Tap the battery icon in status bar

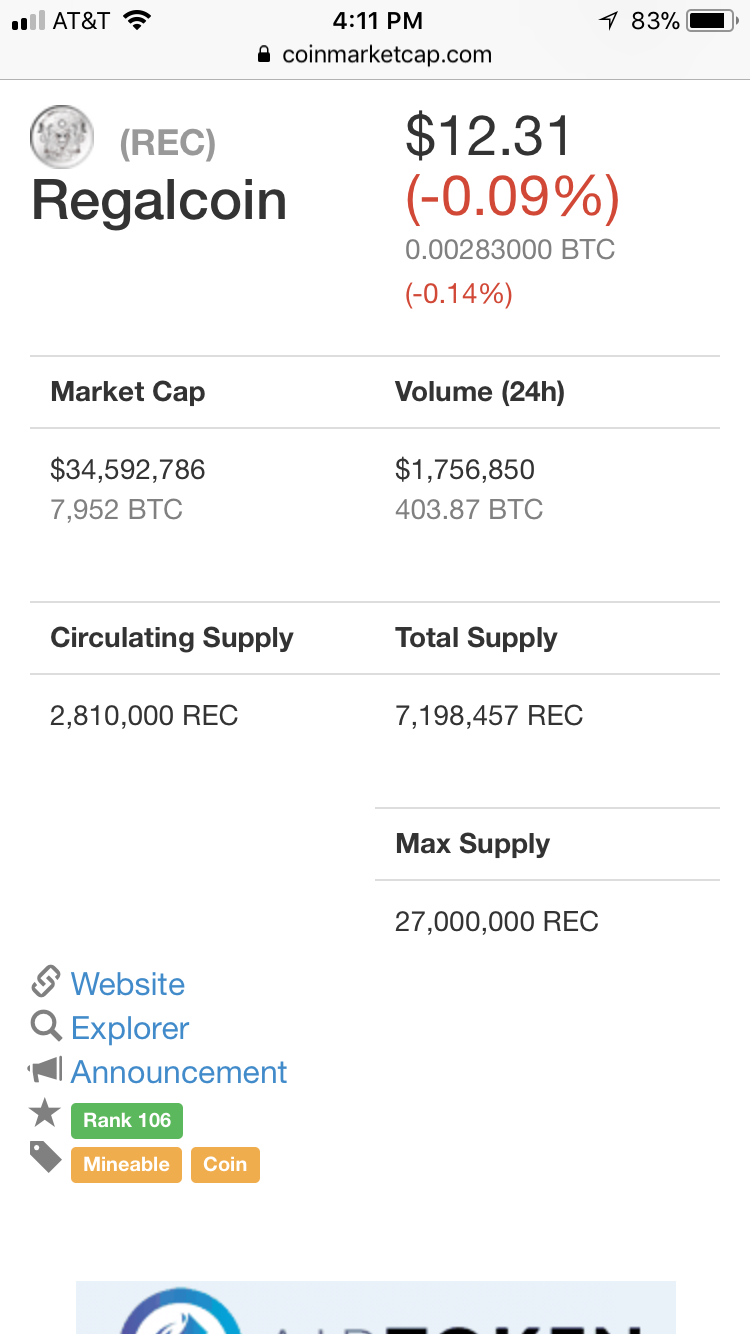(x=712, y=20)
